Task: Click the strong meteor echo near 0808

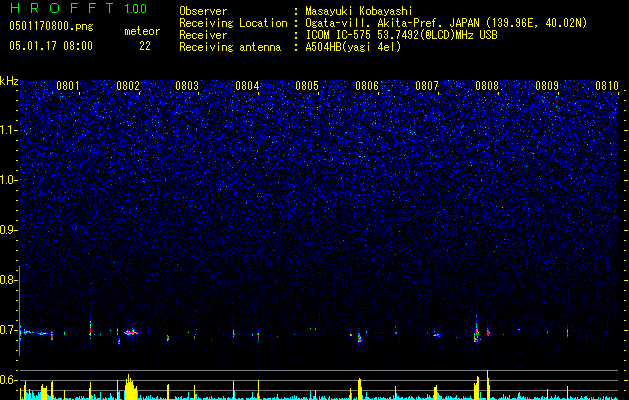Action: tap(477, 333)
